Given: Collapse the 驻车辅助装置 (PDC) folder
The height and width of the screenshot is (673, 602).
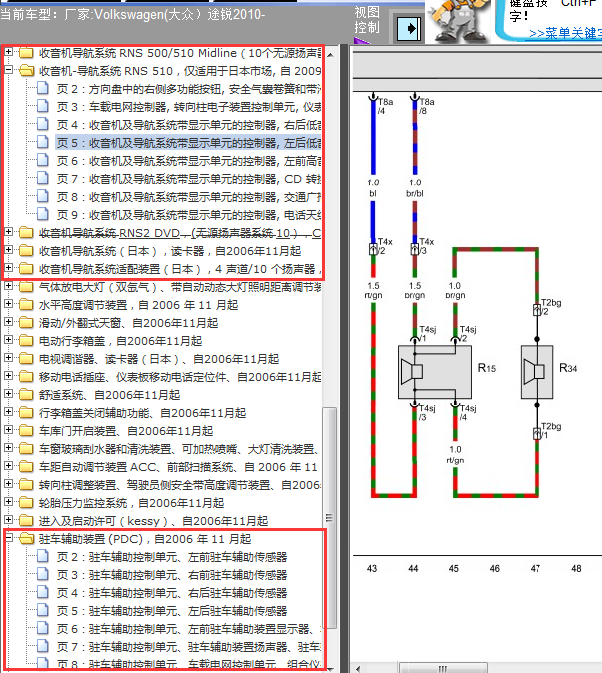Looking at the screenshot, I should [8, 538].
